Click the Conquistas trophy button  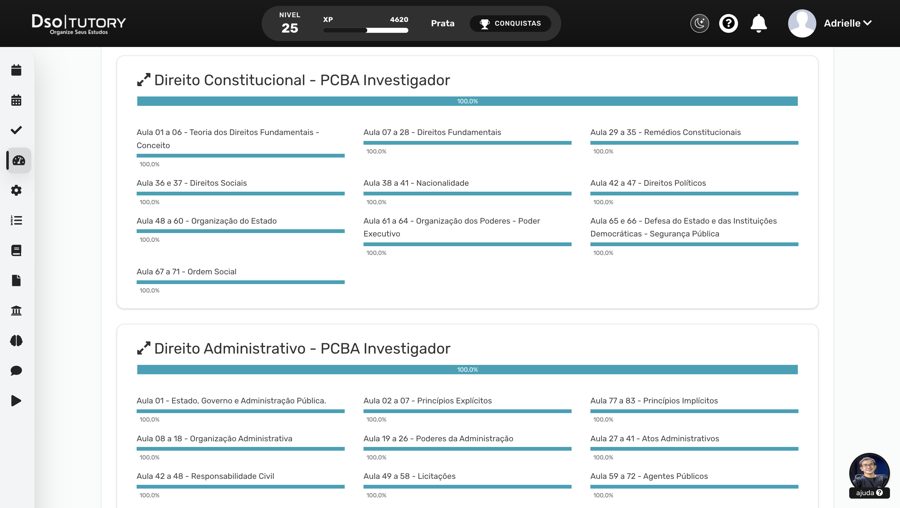(510, 24)
